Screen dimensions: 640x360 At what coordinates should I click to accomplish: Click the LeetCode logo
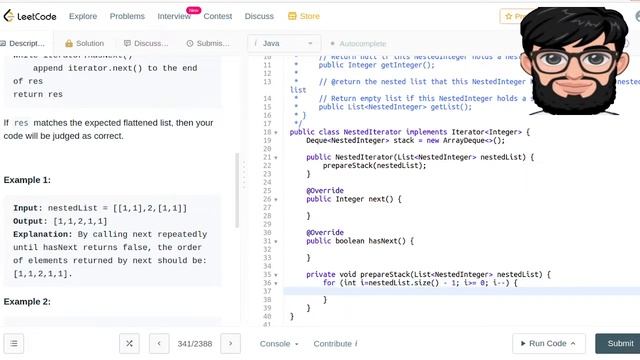click(x=30, y=16)
